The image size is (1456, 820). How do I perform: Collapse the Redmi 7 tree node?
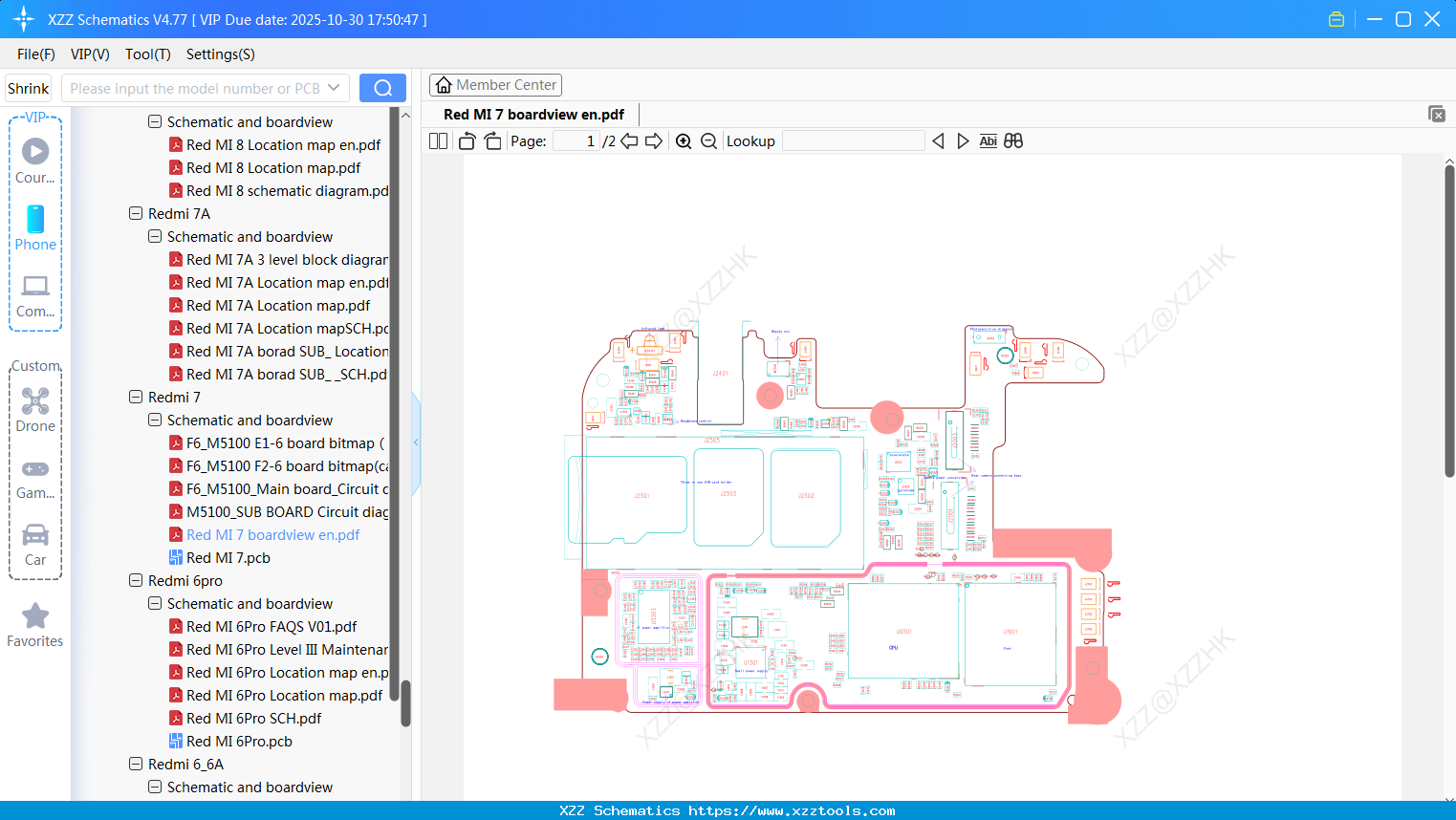[x=136, y=398]
